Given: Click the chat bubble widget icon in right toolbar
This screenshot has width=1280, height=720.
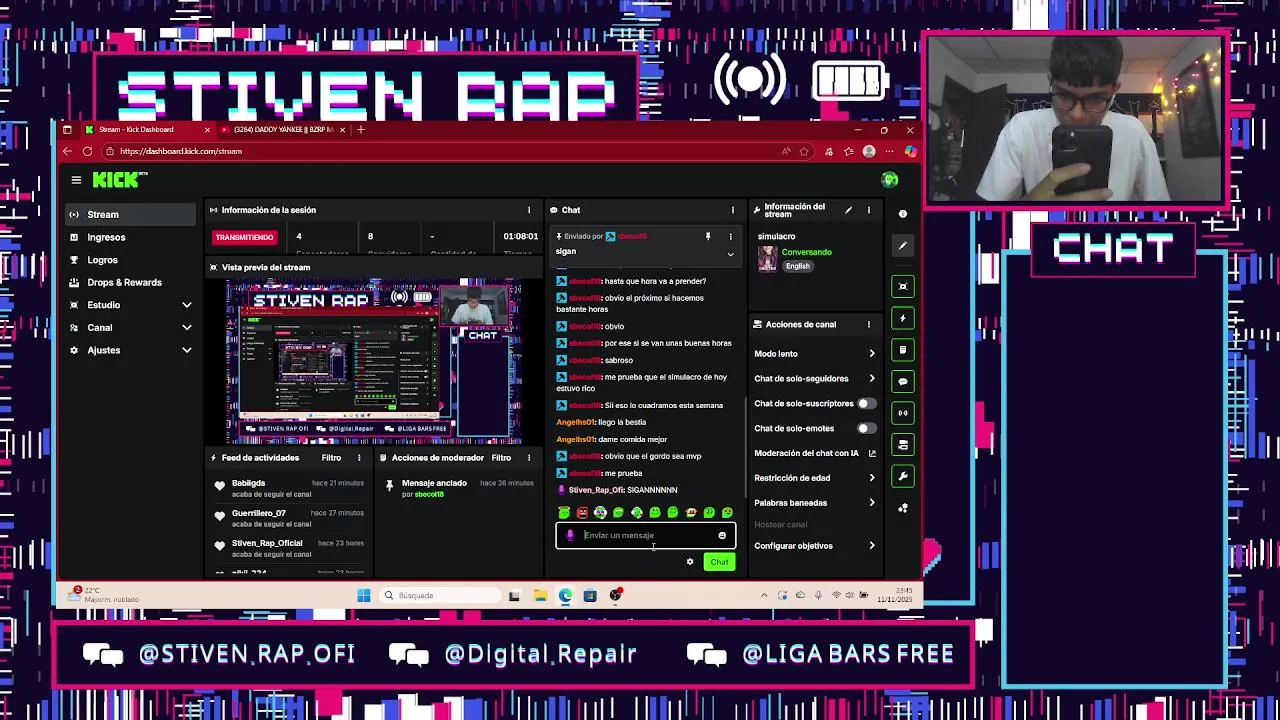Looking at the screenshot, I should click(x=903, y=382).
